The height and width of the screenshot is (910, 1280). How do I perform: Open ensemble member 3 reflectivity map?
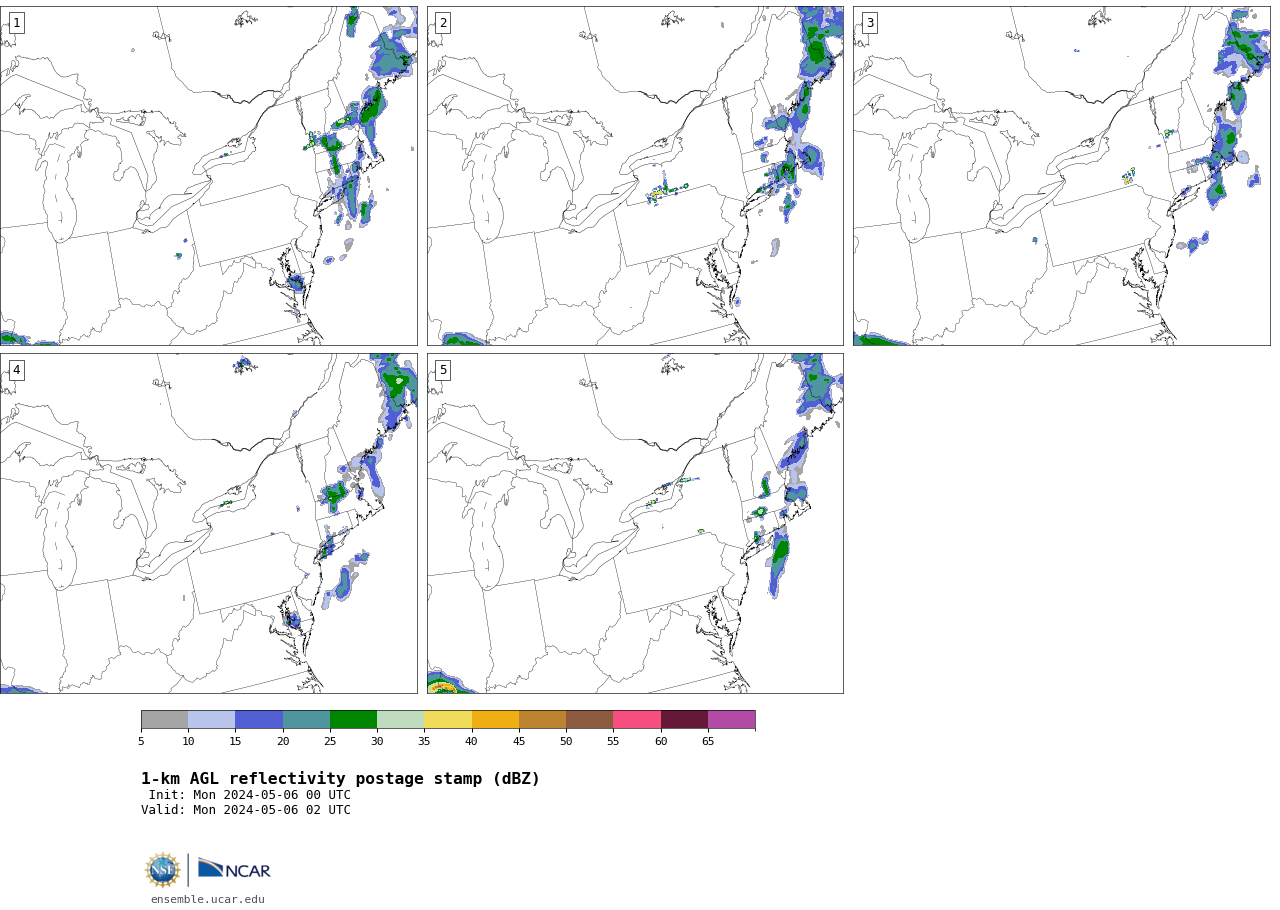pyautogui.click(x=1062, y=176)
